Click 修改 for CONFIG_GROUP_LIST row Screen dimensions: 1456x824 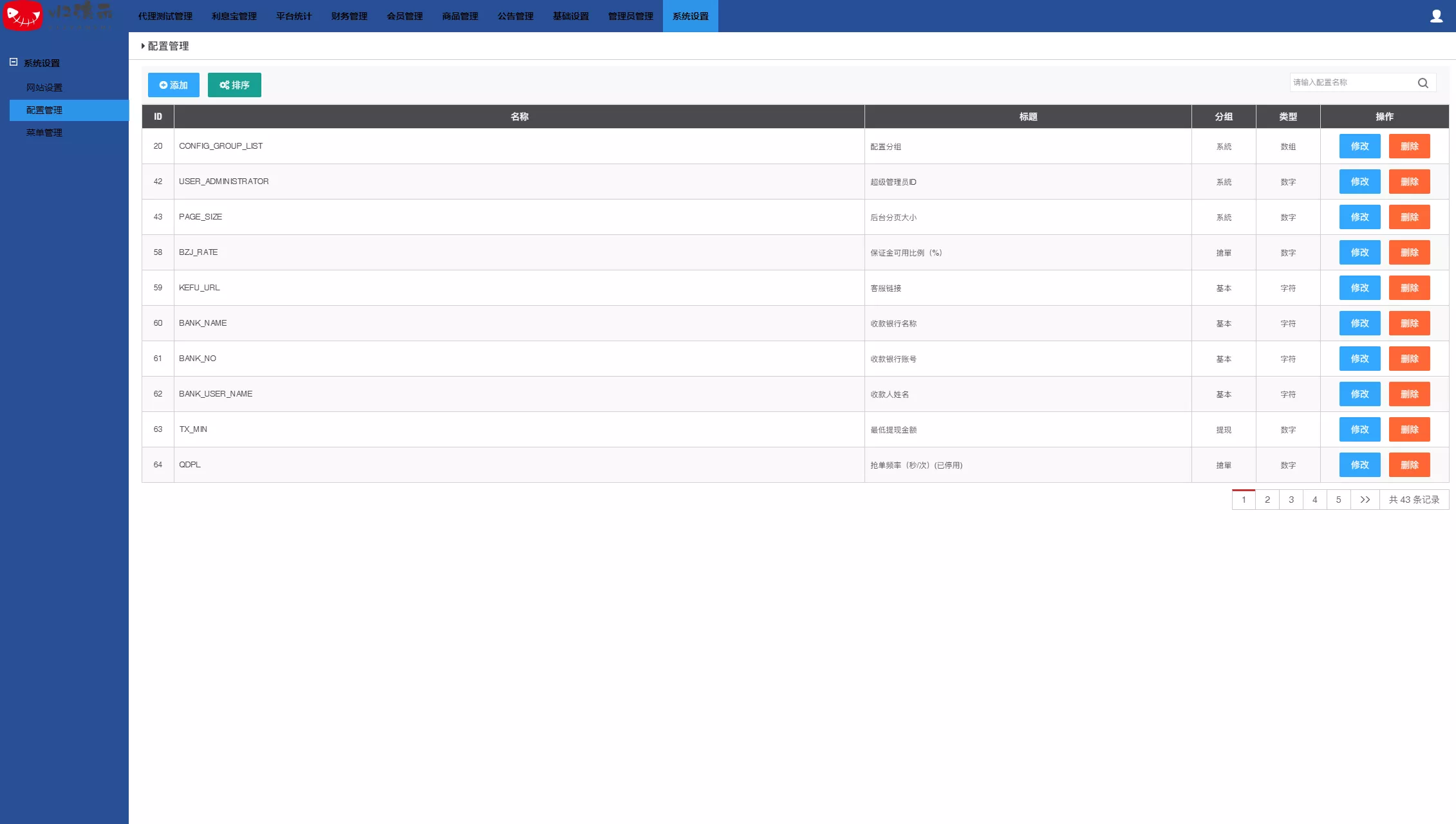(1359, 146)
